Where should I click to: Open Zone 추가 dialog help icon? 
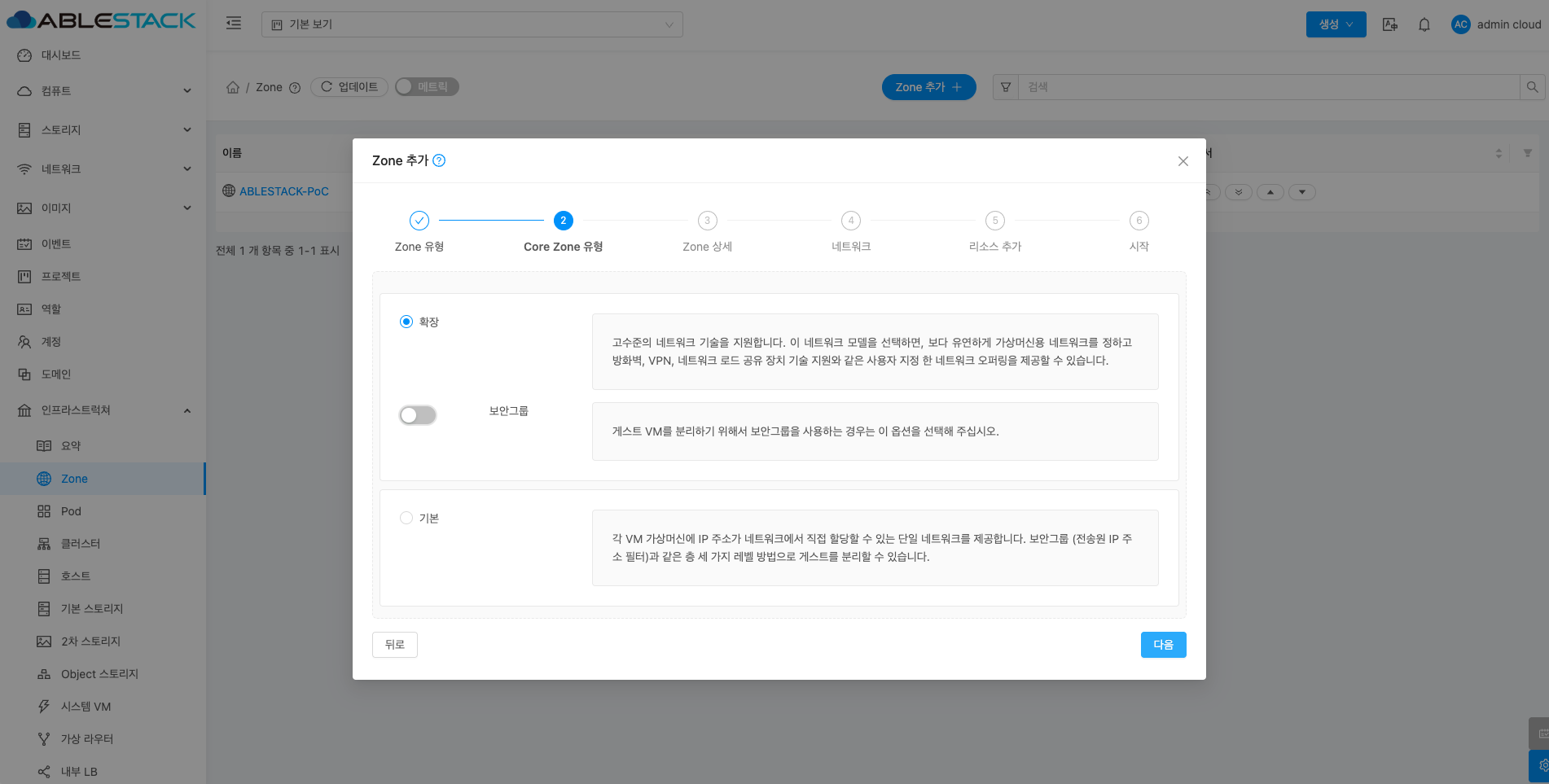point(439,160)
